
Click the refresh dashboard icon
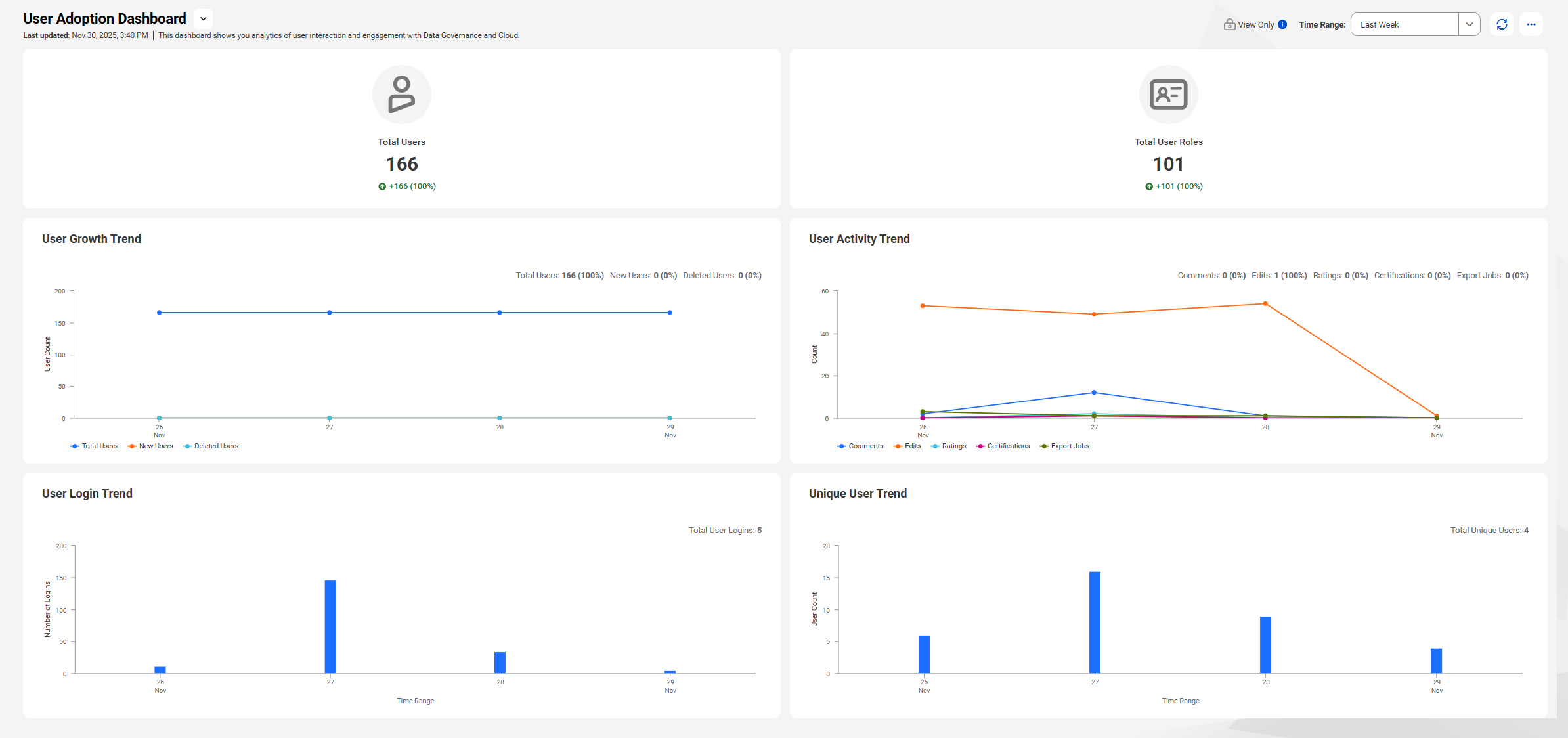pyautogui.click(x=1502, y=24)
